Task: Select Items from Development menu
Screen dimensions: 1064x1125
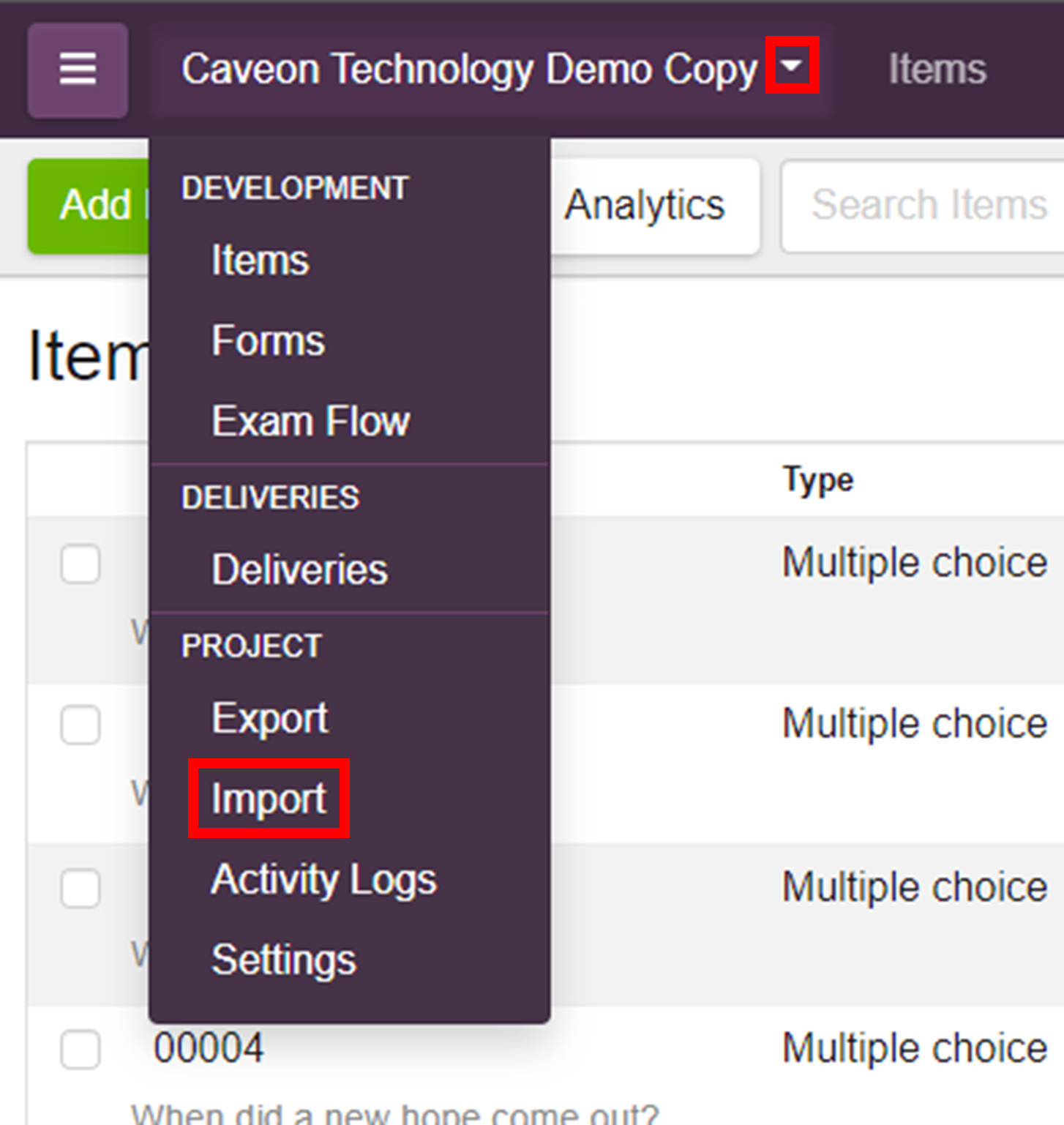Action: [260, 260]
